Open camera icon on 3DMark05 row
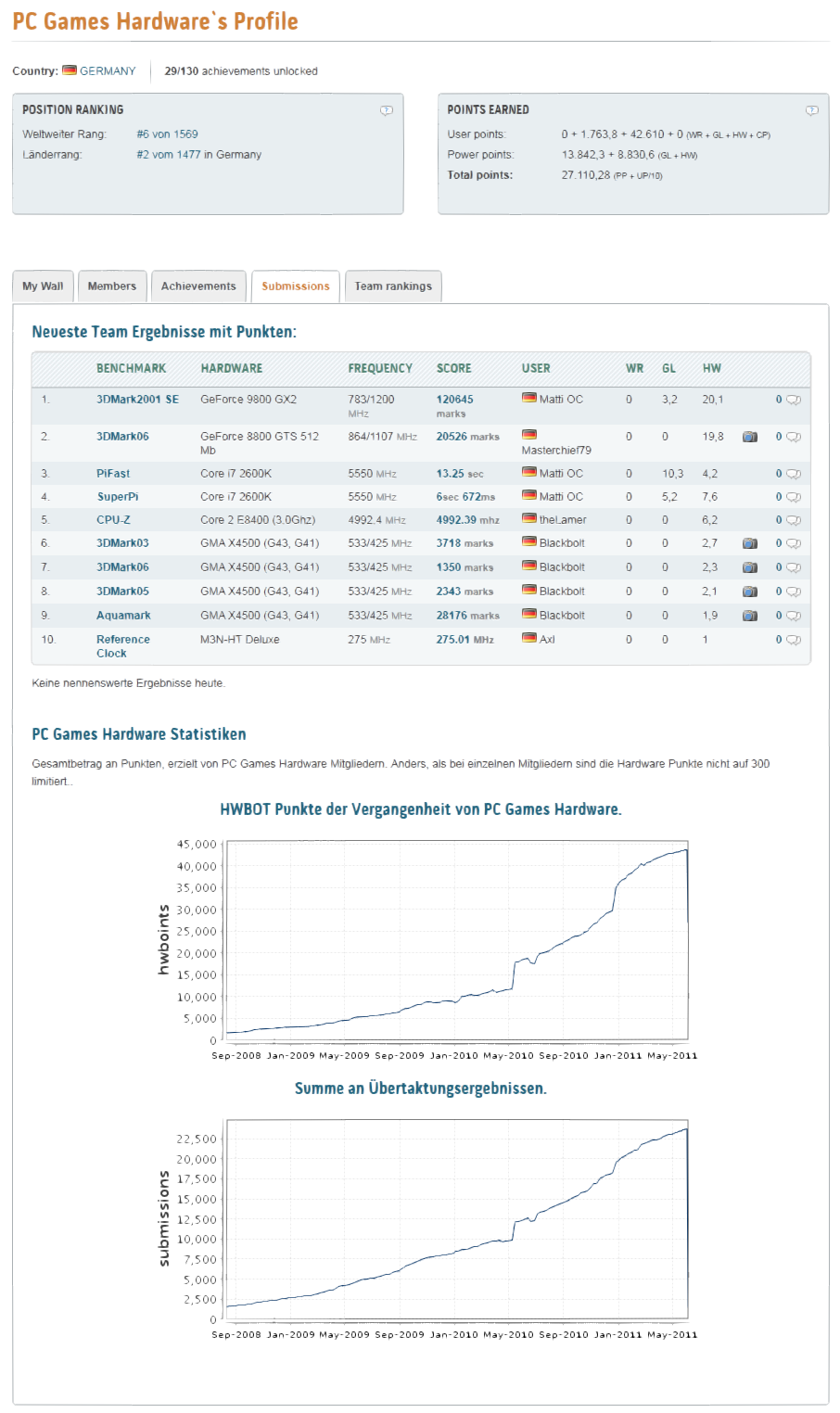This screenshot has width=840, height=1413. click(x=750, y=592)
